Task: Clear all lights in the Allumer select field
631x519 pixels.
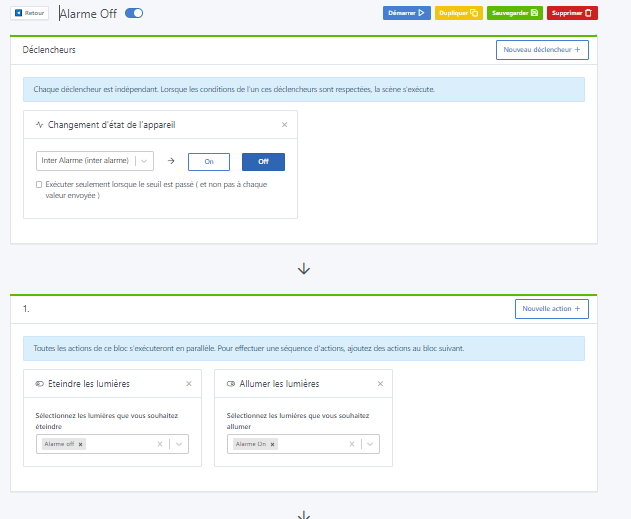Action: (x=351, y=444)
